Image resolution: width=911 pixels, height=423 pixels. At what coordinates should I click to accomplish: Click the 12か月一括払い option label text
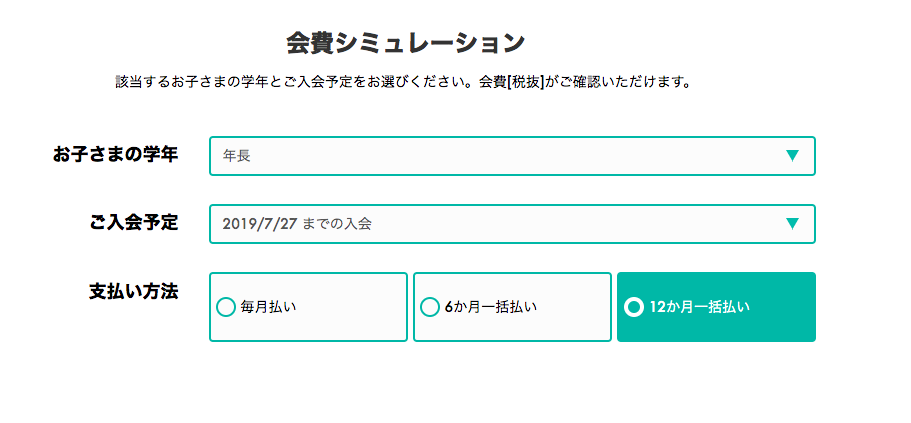click(700, 307)
